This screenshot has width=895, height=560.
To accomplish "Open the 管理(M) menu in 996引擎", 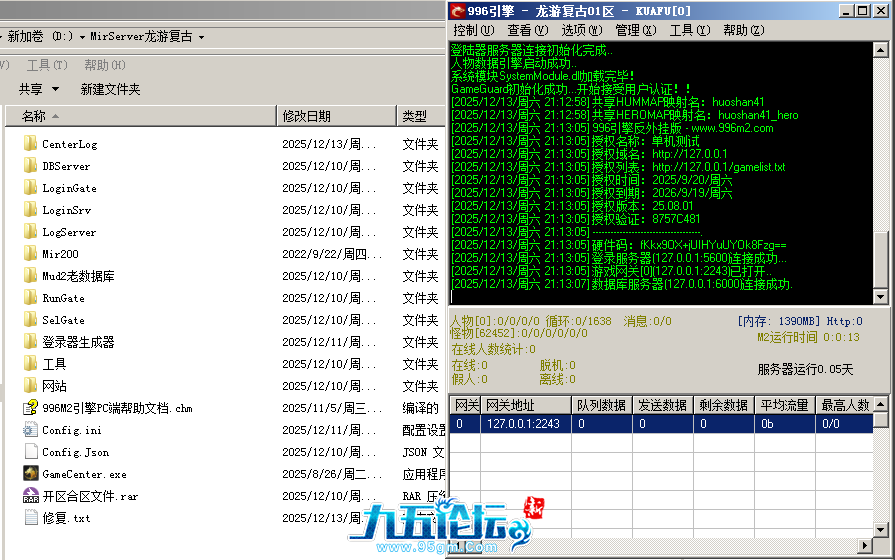I will click(635, 30).
